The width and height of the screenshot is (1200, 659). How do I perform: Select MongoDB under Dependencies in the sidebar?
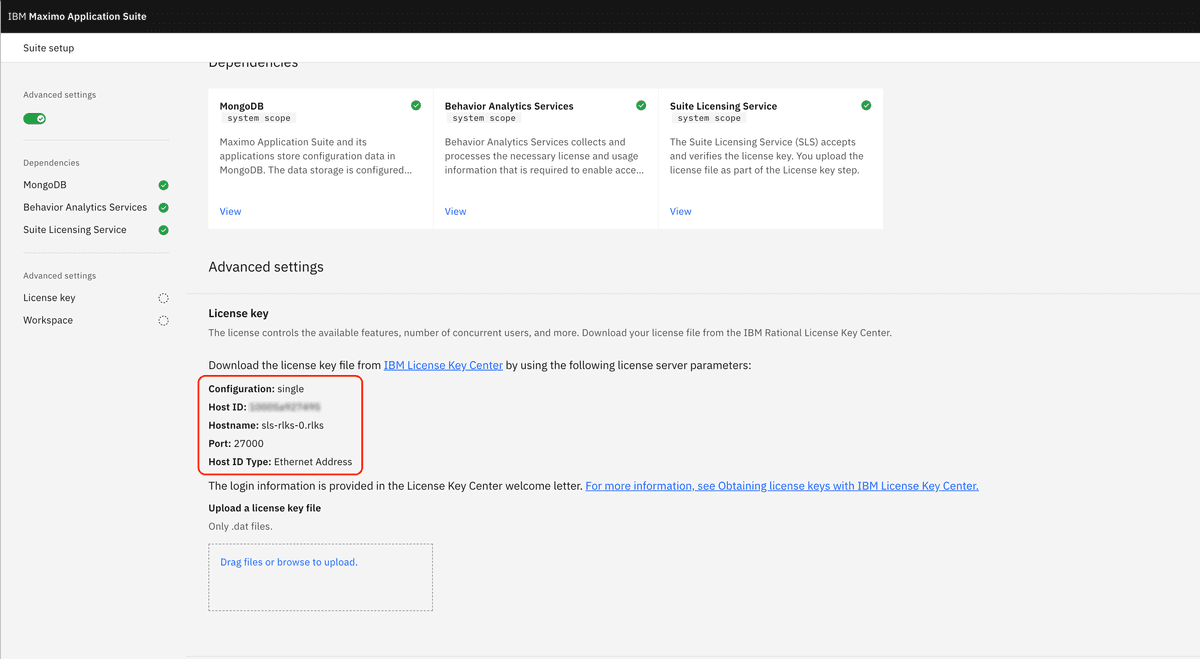click(44, 184)
